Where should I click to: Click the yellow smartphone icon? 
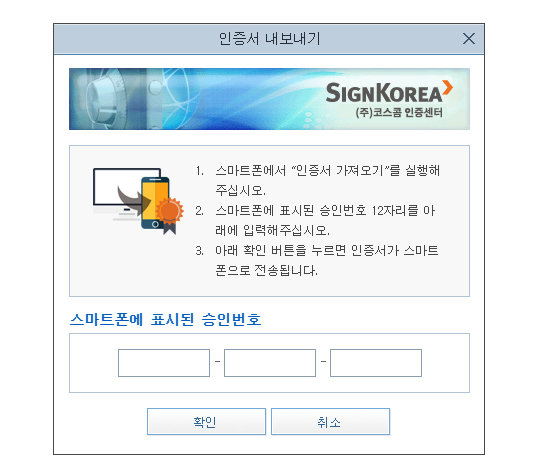155,203
